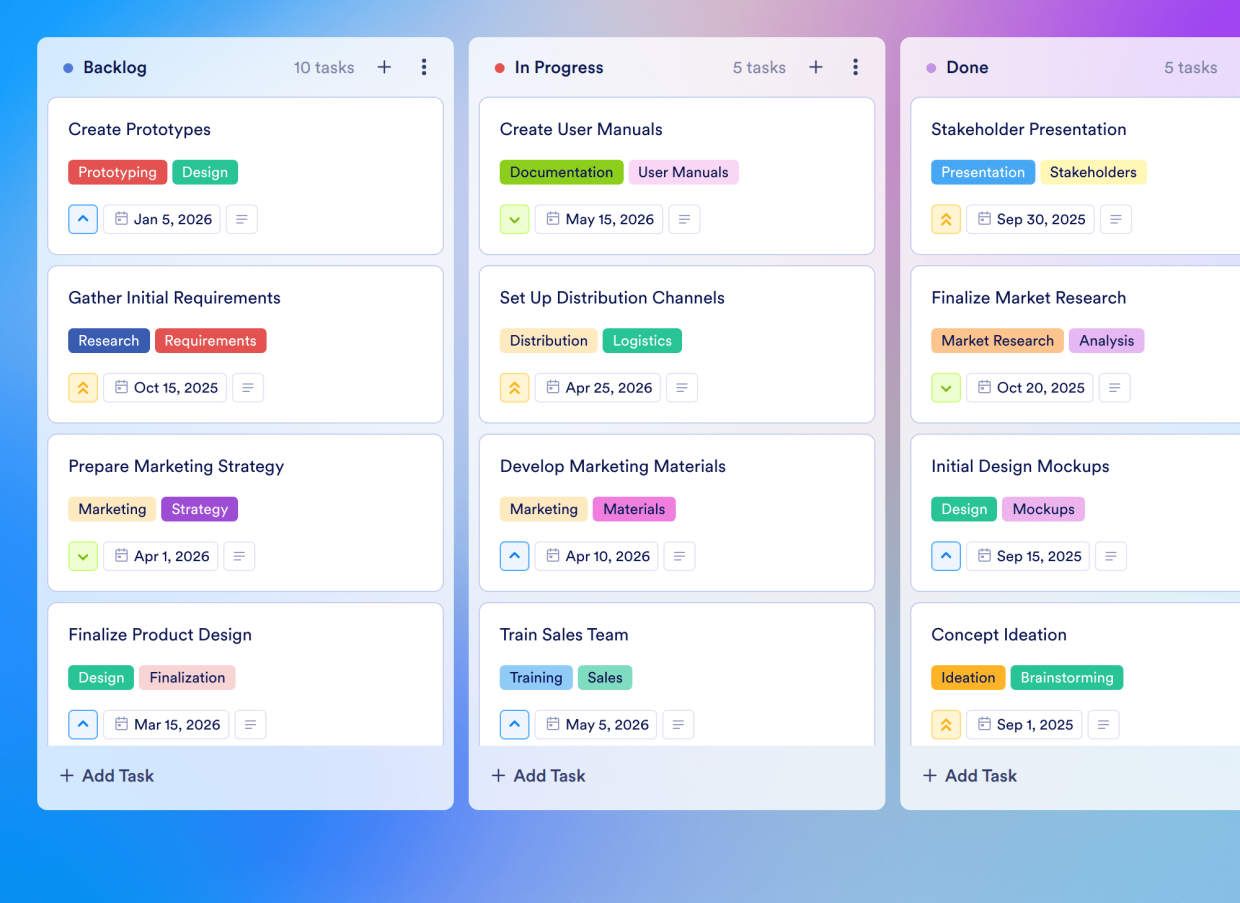The width and height of the screenshot is (1240, 903).
Task: Click the Marketing tag on Develop Marketing Materials
Action: [543, 509]
